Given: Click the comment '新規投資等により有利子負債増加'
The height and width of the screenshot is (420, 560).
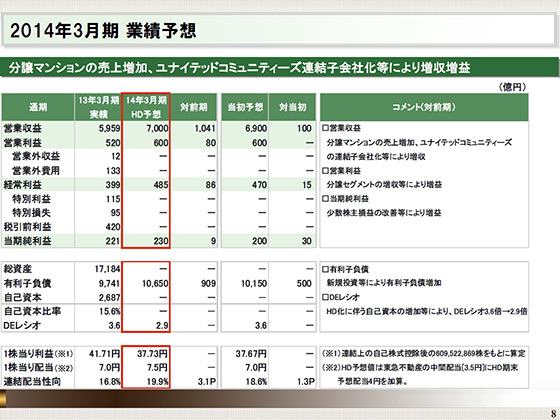Looking at the screenshot, I should coord(384,283).
